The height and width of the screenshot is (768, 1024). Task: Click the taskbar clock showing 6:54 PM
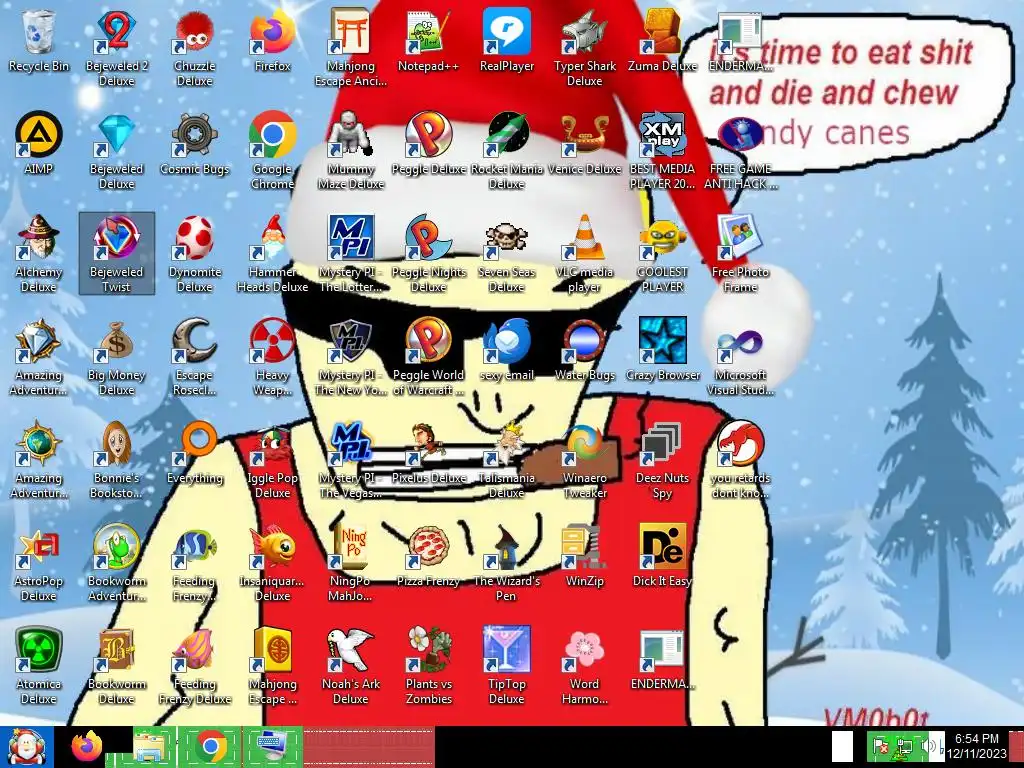point(977,746)
